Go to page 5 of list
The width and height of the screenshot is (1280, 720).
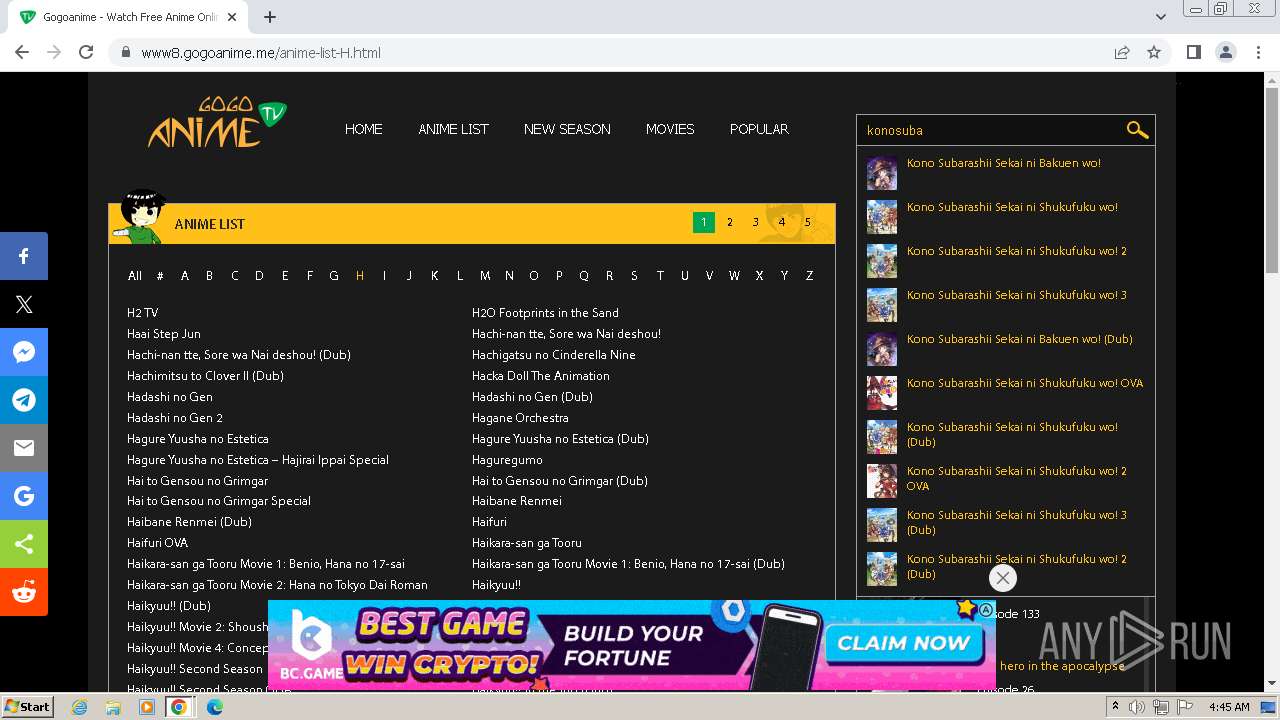tap(808, 222)
